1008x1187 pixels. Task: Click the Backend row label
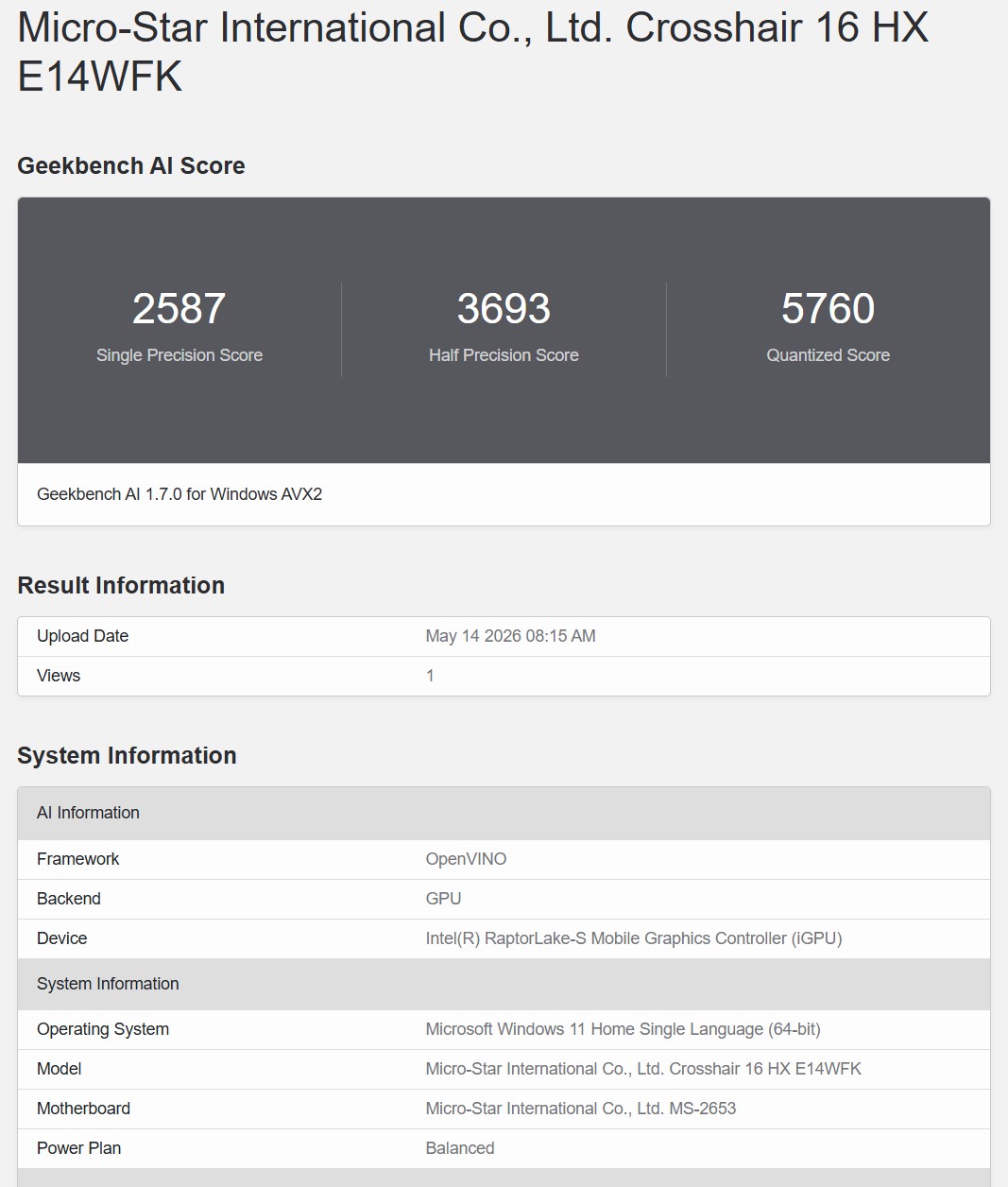[68, 899]
